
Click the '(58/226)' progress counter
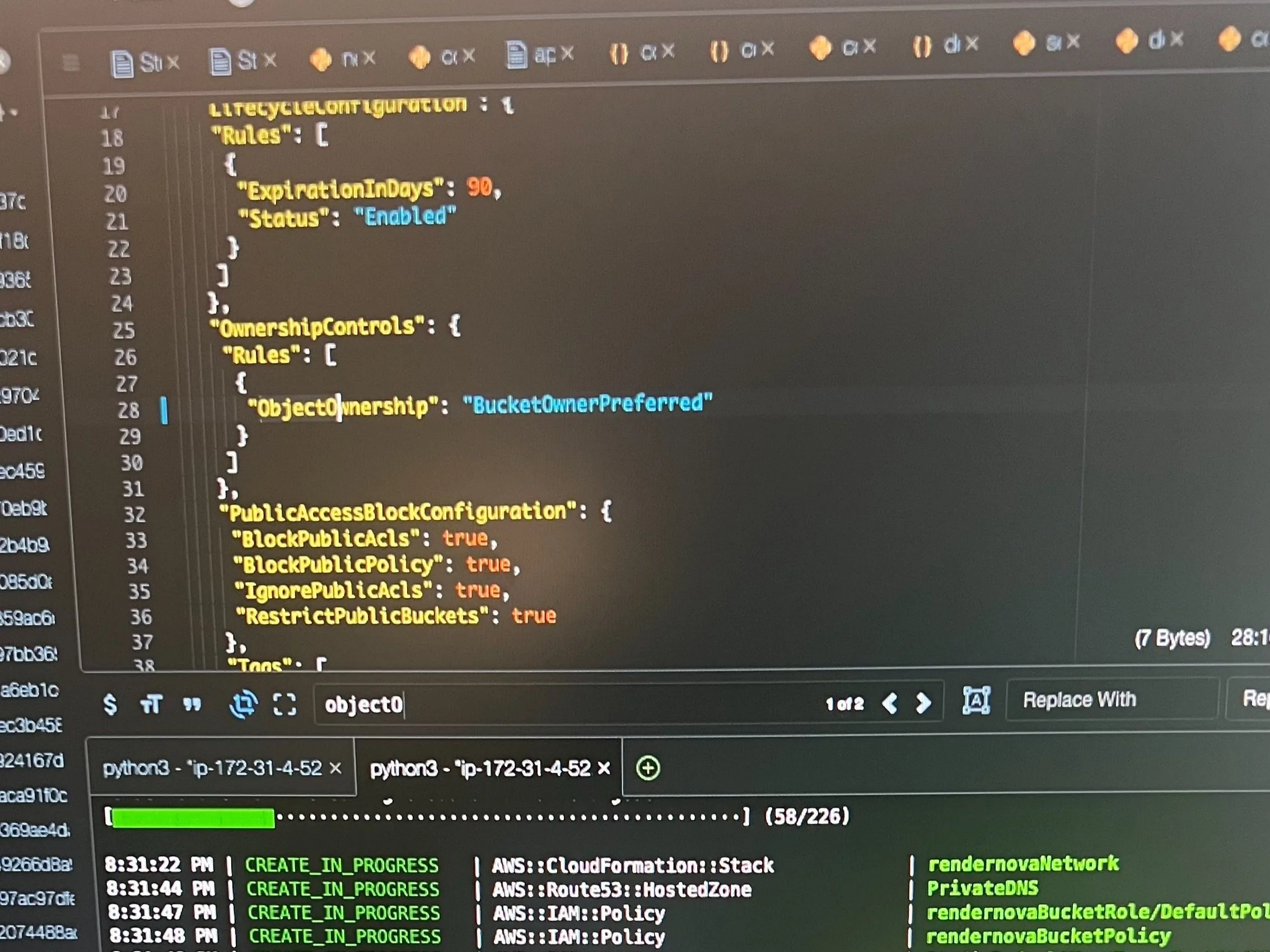tap(807, 815)
